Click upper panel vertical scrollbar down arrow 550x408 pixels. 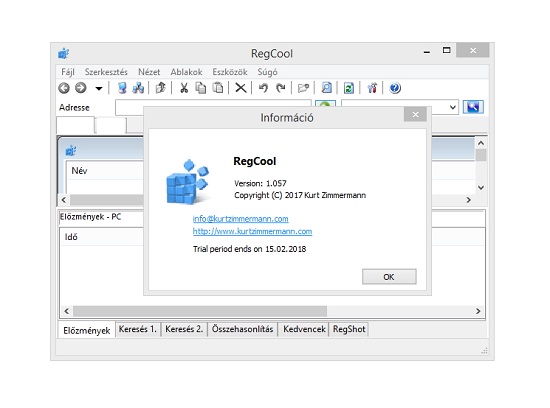point(481,187)
